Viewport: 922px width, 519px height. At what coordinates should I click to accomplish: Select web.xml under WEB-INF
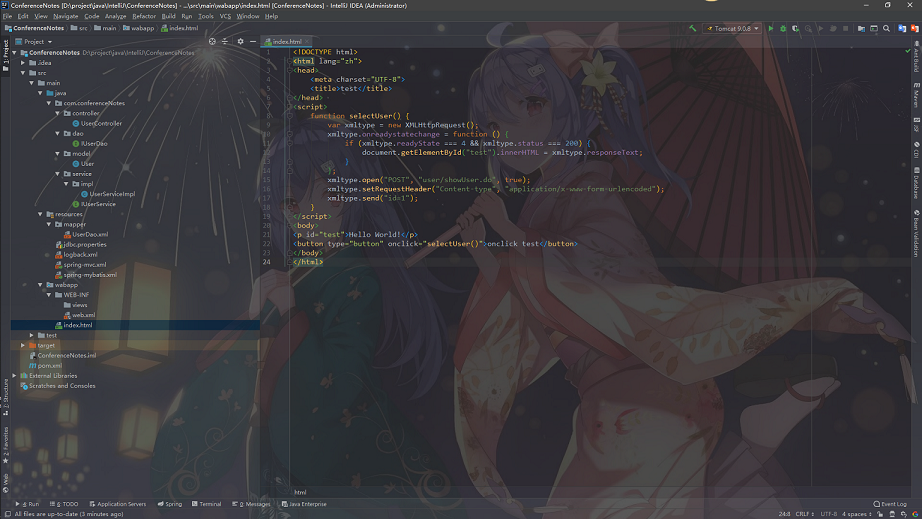(x=83, y=315)
